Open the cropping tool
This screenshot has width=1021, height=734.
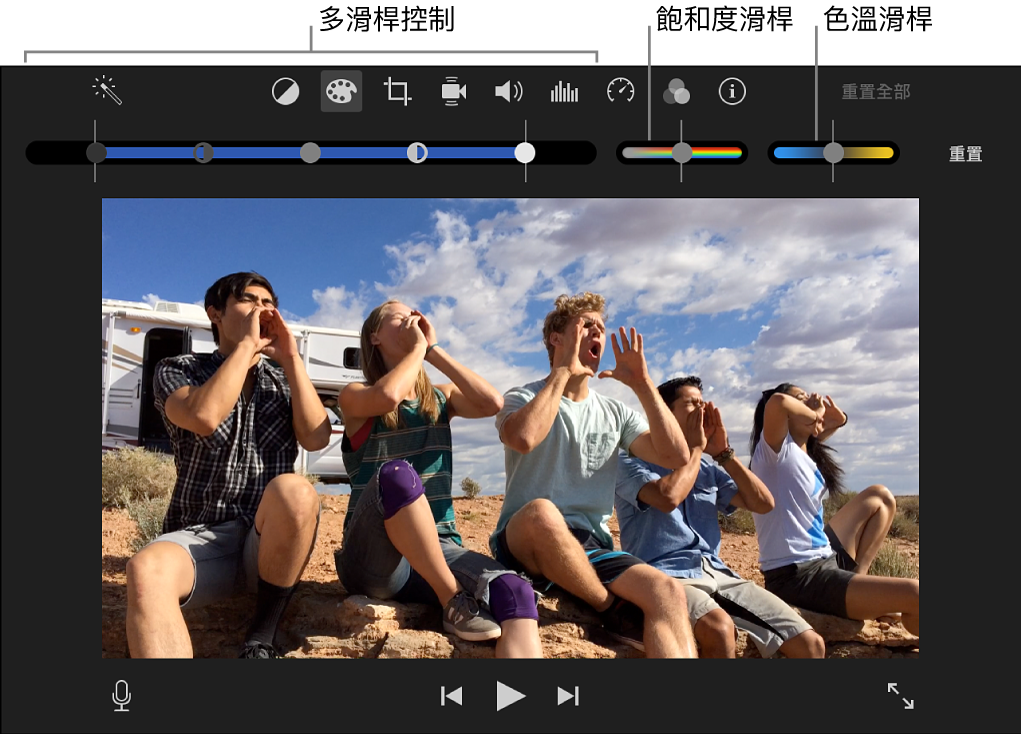pyautogui.click(x=397, y=92)
